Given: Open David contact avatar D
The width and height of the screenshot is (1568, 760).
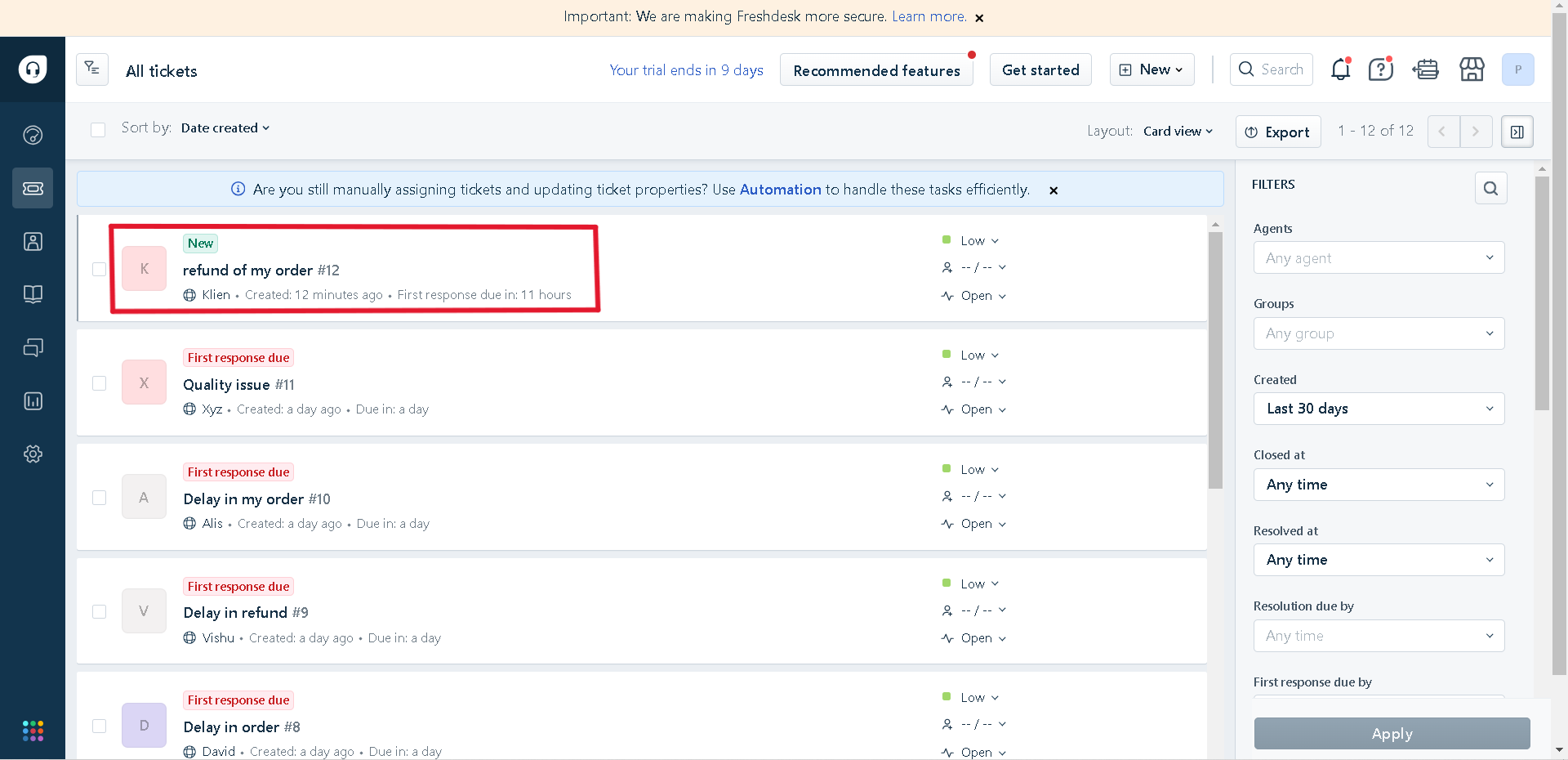Looking at the screenshot, I should (x=144, y=726).
